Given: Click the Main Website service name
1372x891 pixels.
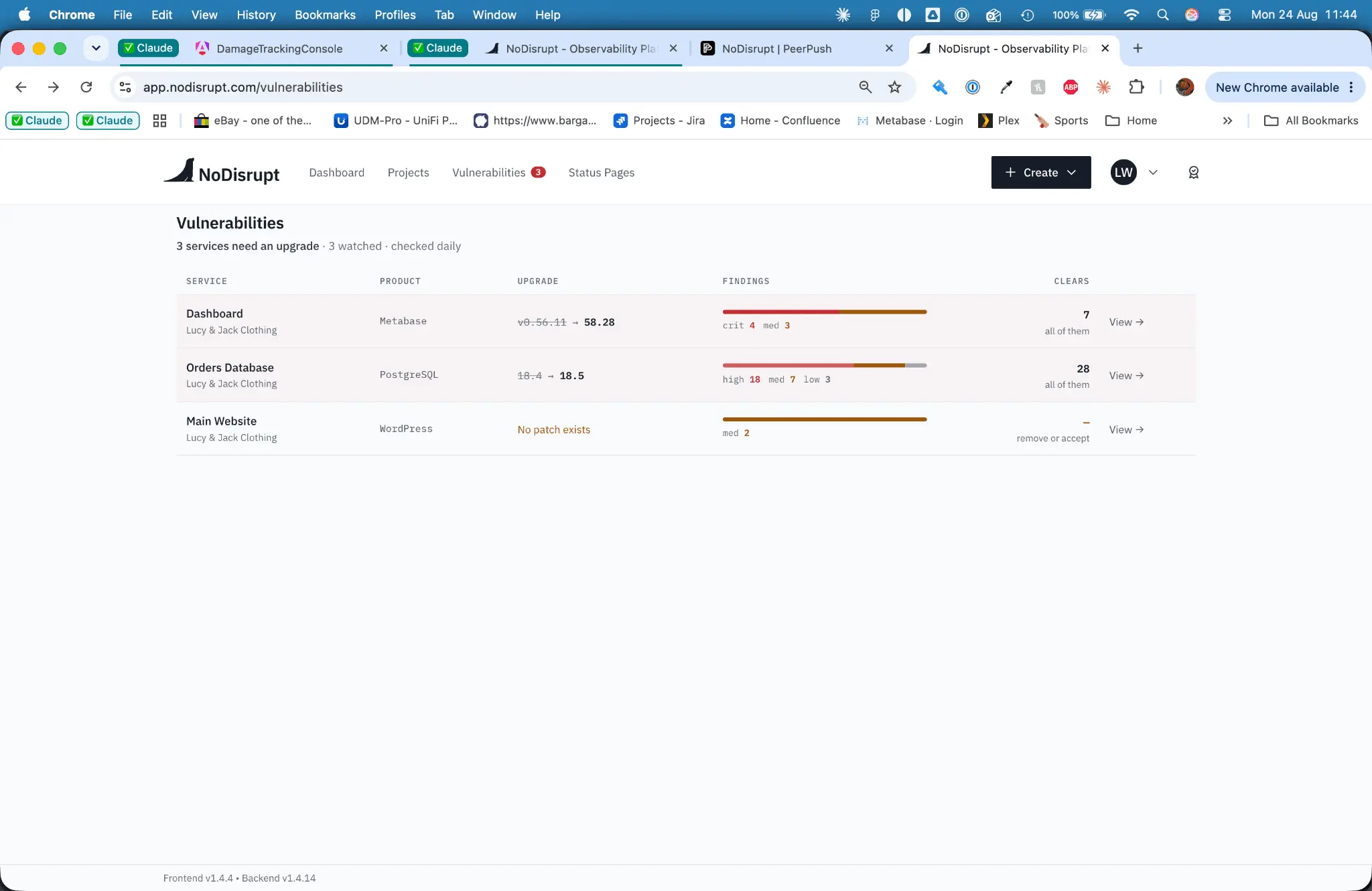Looking at the screenshot, I should pyautogui.click(x=221, y=421).
